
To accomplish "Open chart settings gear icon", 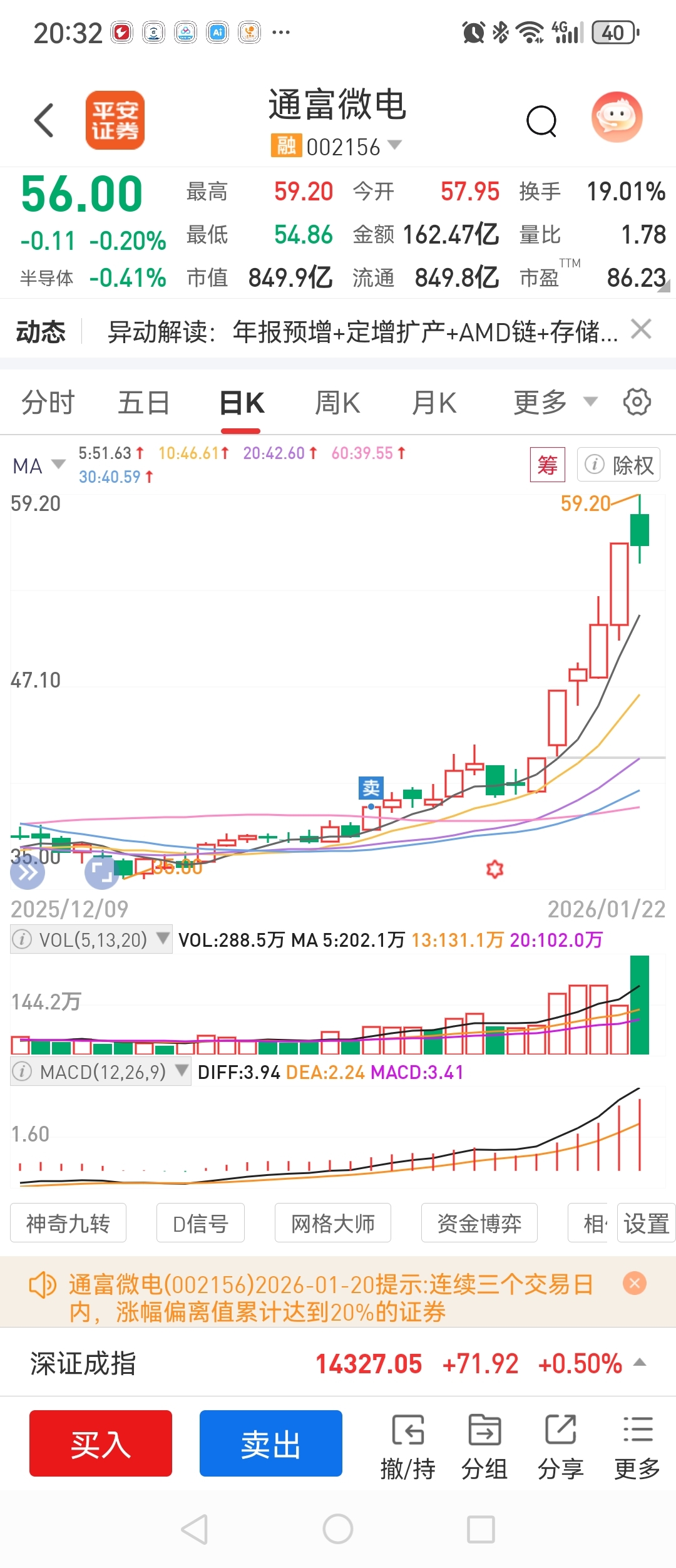I will pos(637,401).
